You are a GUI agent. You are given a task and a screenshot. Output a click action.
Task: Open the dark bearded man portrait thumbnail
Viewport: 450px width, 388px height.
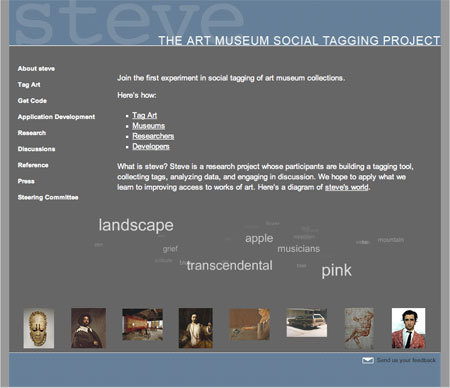(x=89, y=328)
